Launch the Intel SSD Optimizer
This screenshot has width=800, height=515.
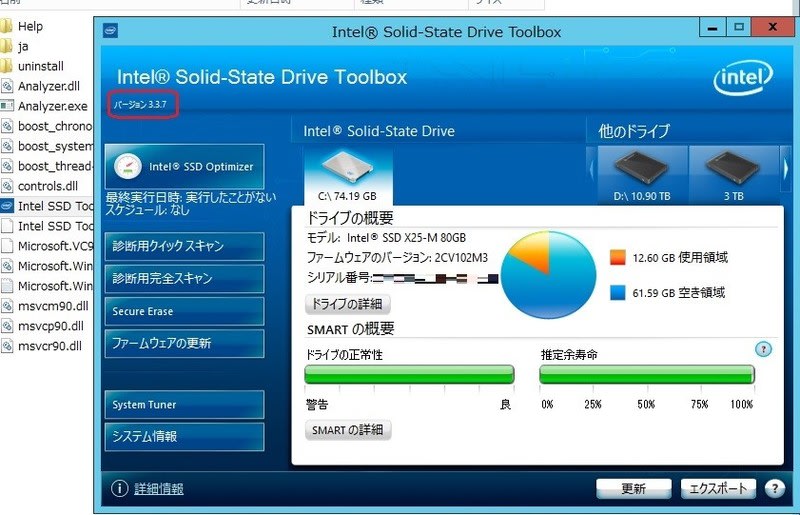pyautogui.click(x=184, y=166)
